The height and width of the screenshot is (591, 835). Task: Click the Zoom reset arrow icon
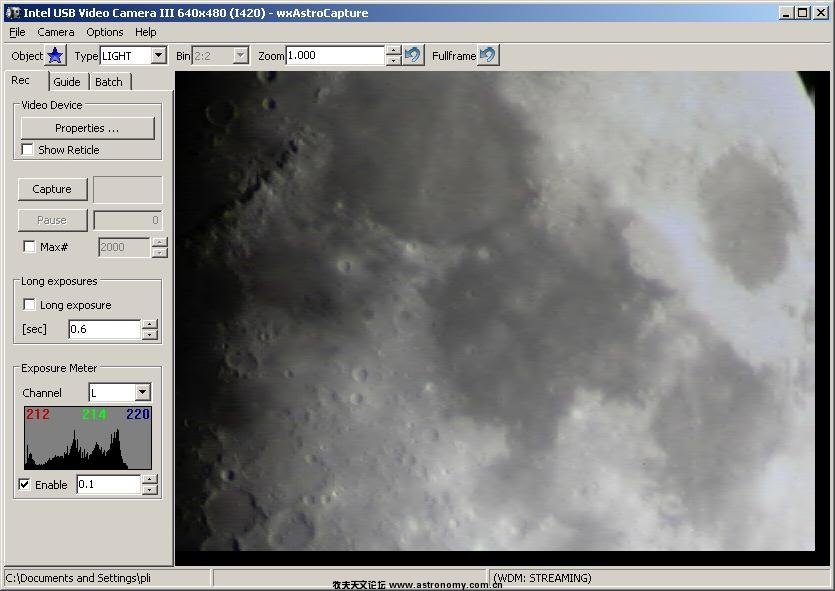413,55
